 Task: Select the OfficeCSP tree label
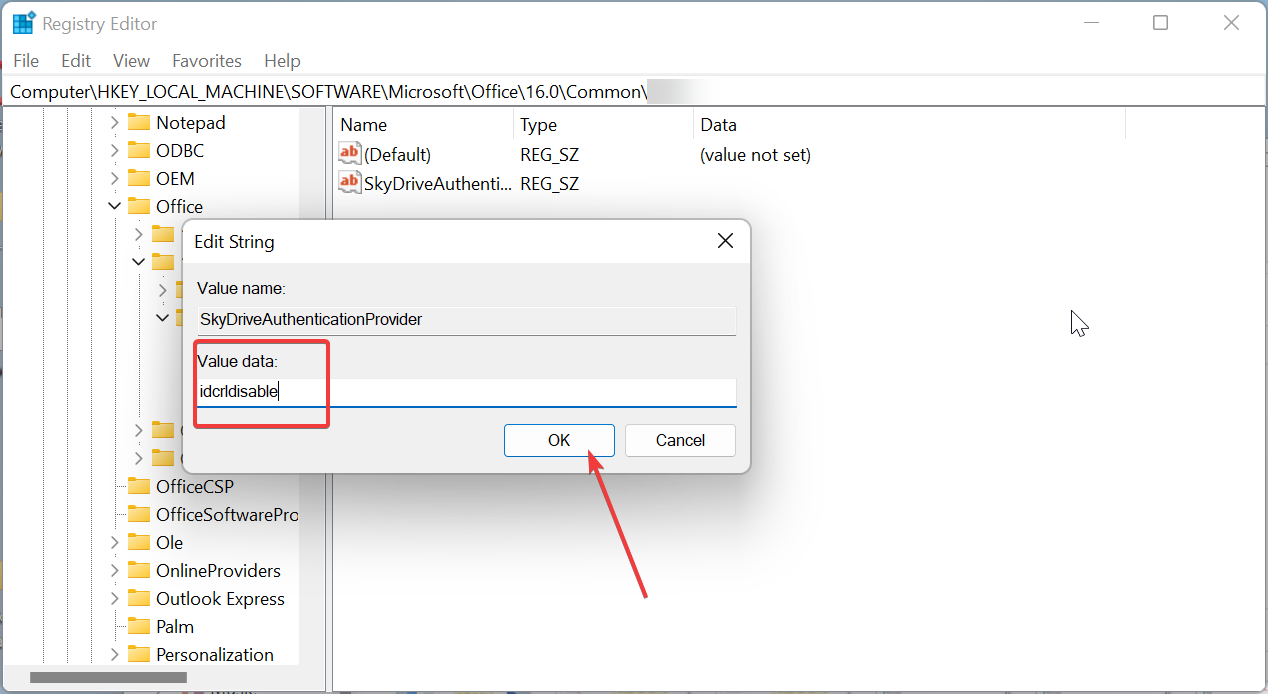[x=195, y=487]
